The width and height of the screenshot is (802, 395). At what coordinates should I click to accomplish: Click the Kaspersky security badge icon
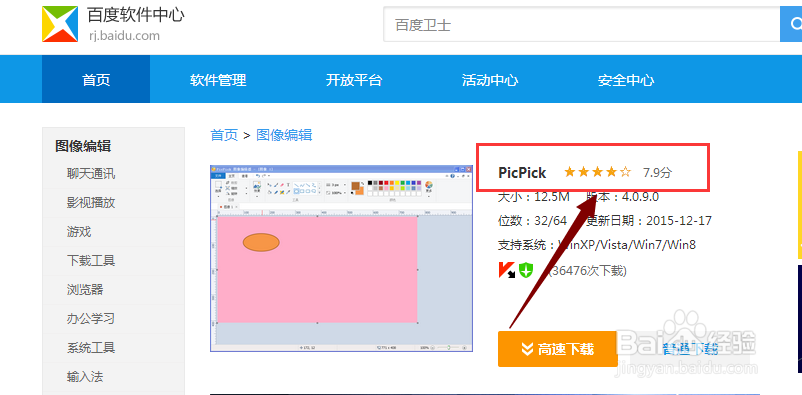[x=507, y=270]
